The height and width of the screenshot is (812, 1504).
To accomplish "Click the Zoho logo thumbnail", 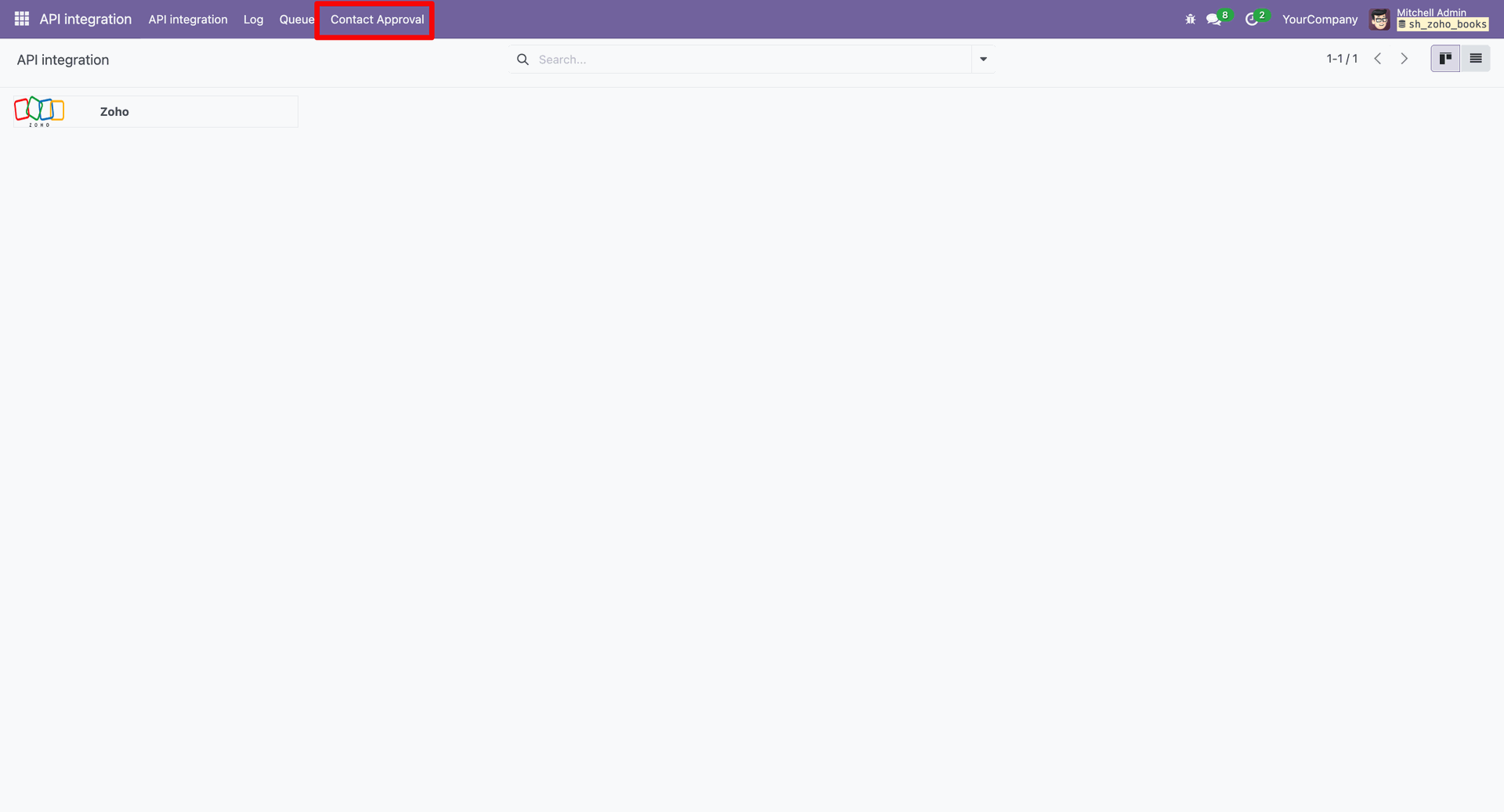I will (x=39, y=111).
